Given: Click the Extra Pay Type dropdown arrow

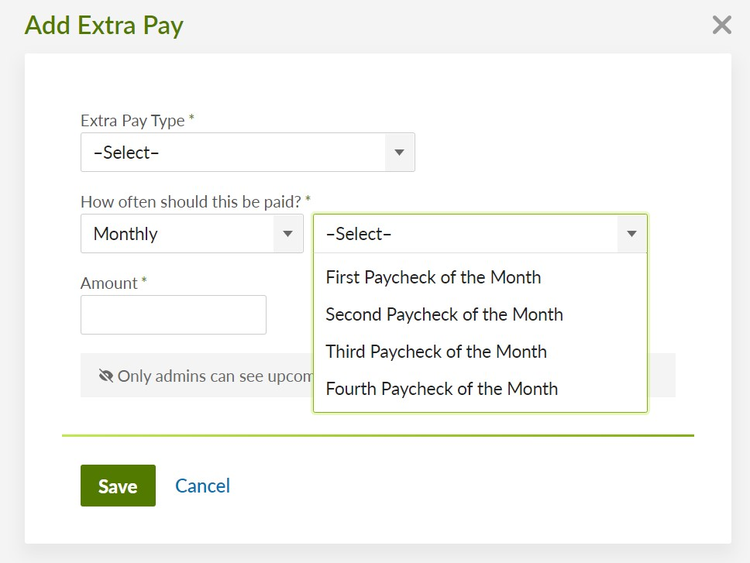Looking at the screenshot, I should [399, 152].
